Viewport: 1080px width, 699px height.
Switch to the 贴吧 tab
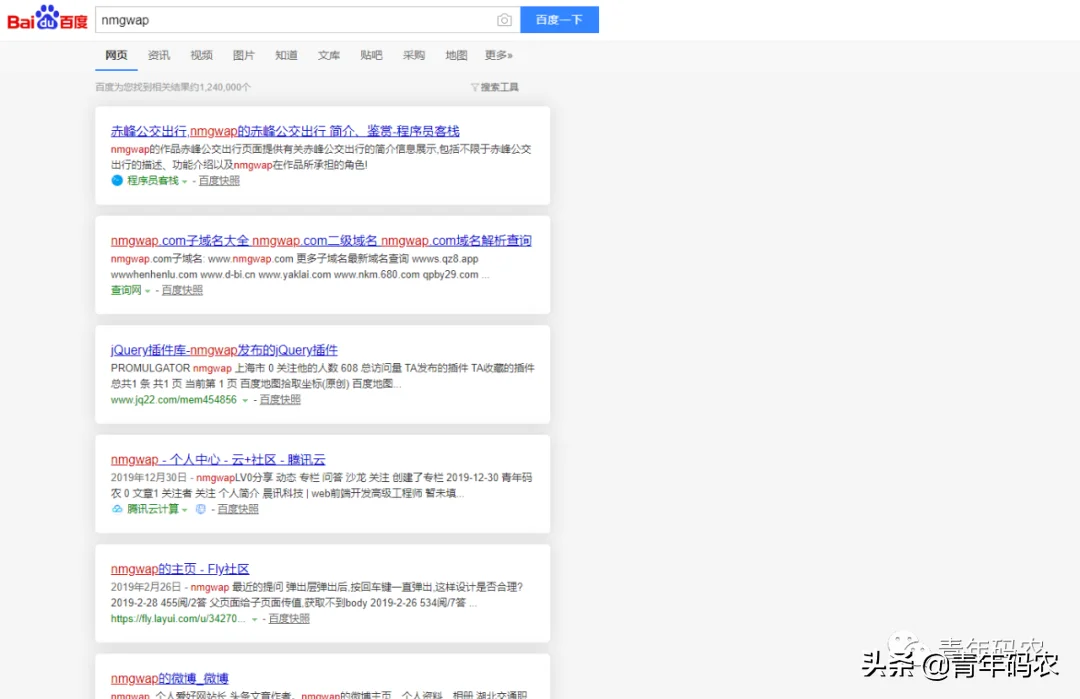click(x=371, y=55)
